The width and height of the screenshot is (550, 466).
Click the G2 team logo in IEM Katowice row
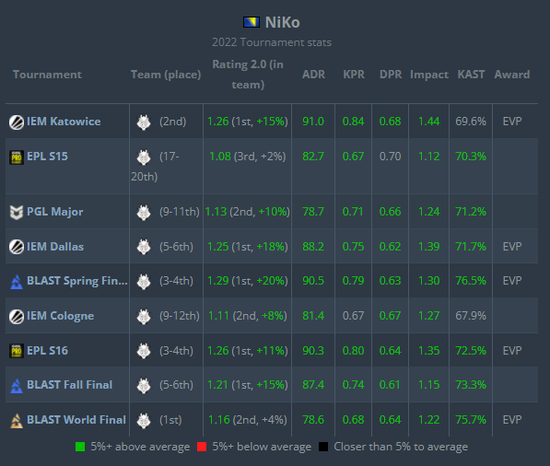tap(143, 122)
